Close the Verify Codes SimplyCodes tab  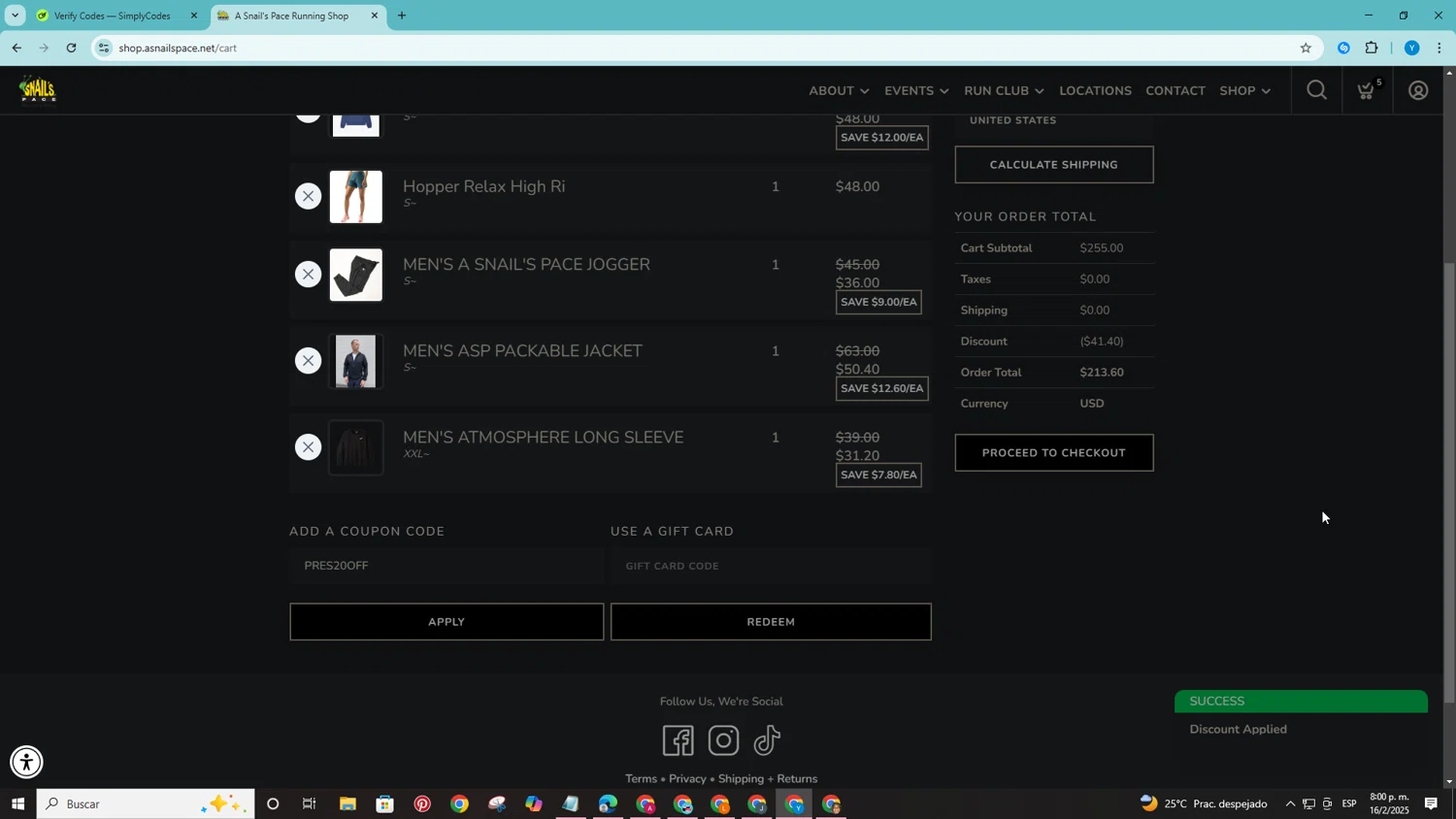(193, 16)
